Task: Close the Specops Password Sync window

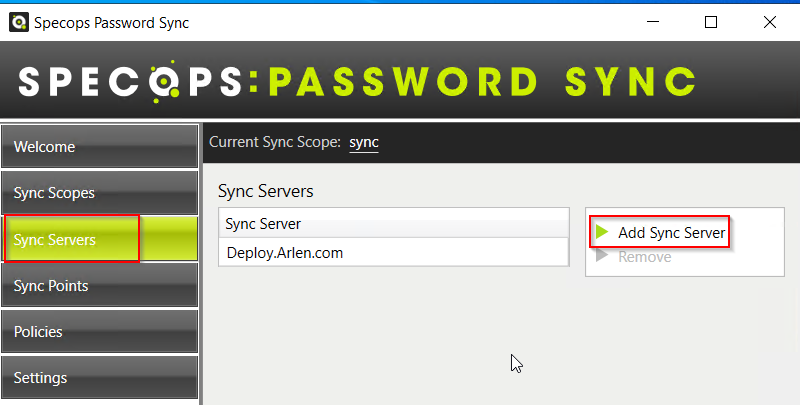Action: coord(769,22)
